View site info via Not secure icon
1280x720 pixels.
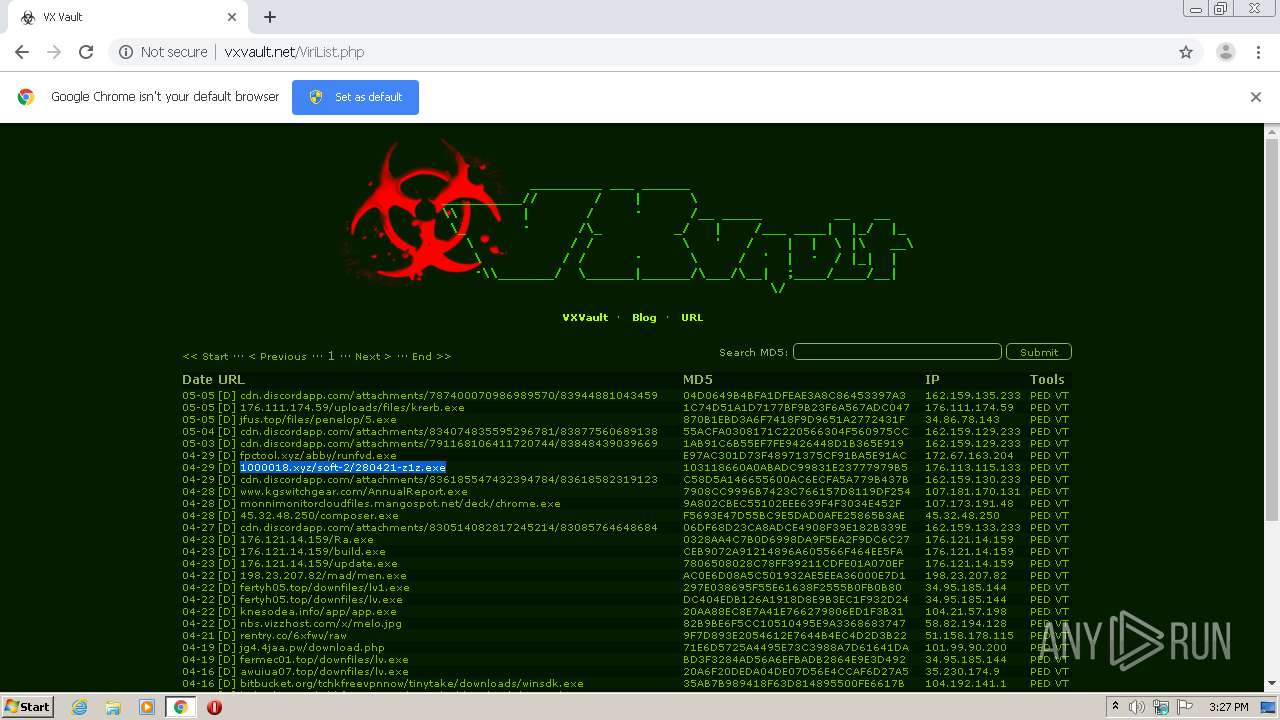click(164, 52)
